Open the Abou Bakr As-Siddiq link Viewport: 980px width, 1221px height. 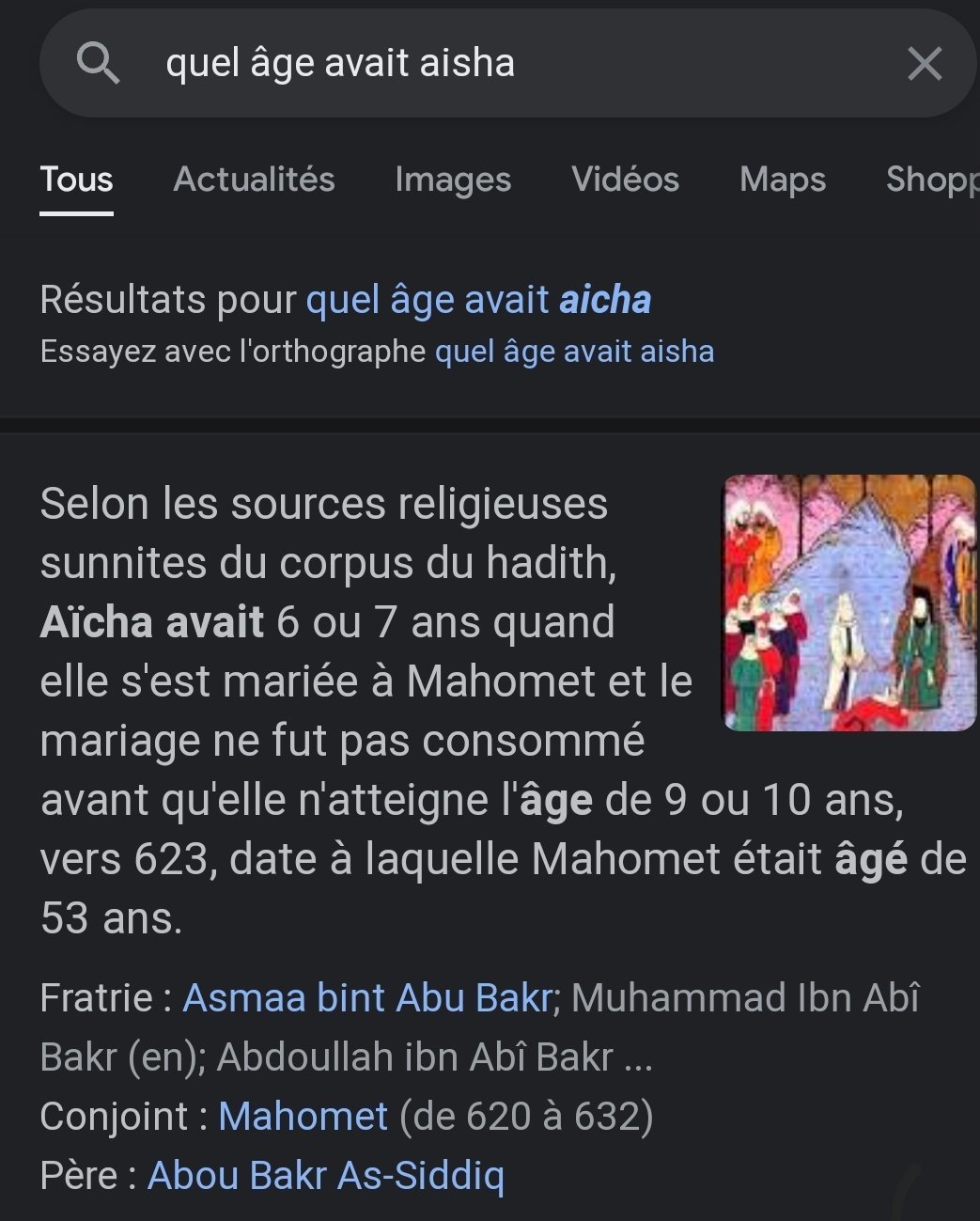tap(325, 1176)
